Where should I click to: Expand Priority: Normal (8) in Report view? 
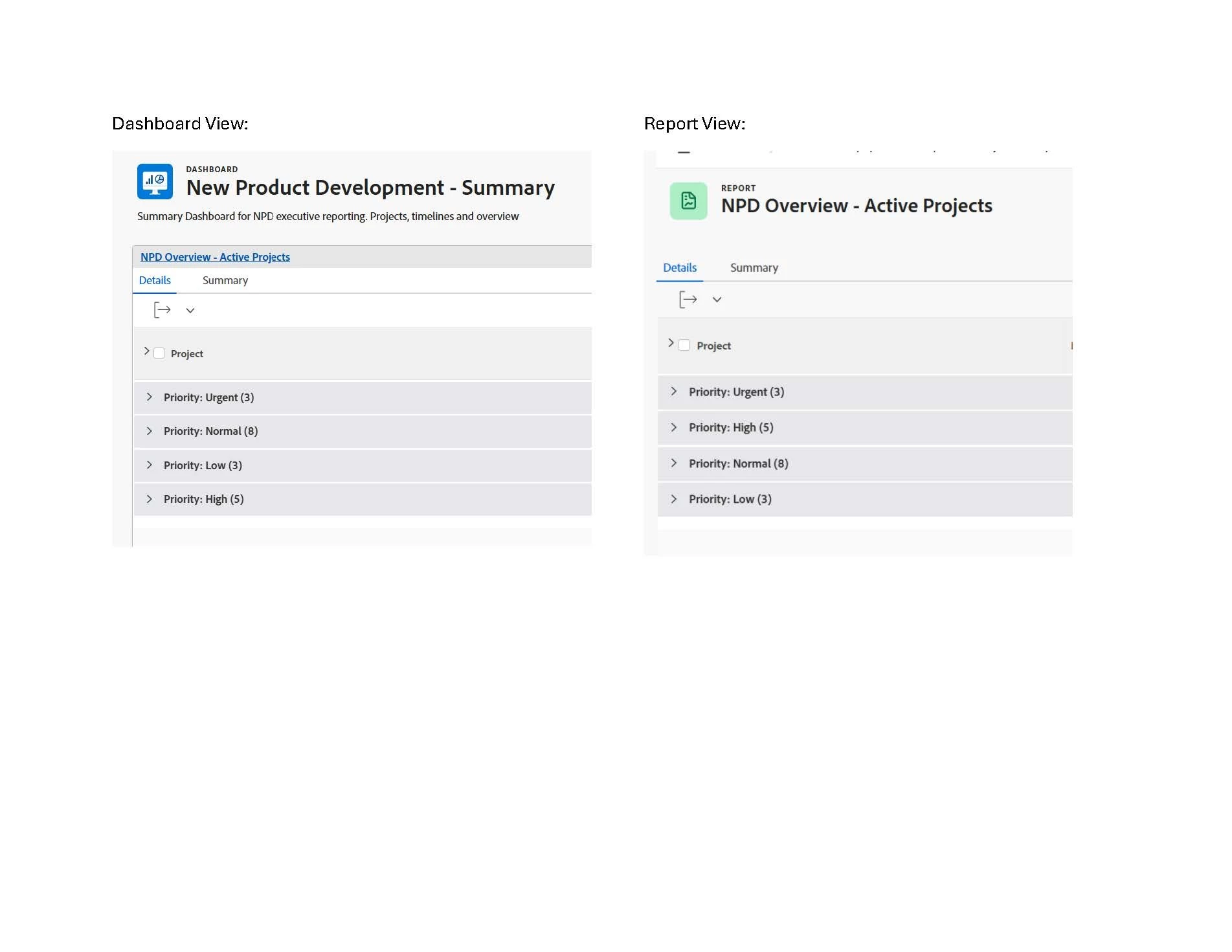674,463
